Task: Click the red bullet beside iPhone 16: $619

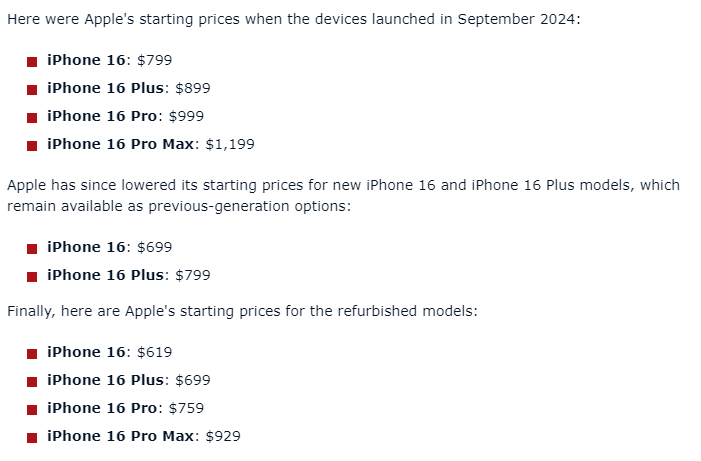Action: (33, 353)
